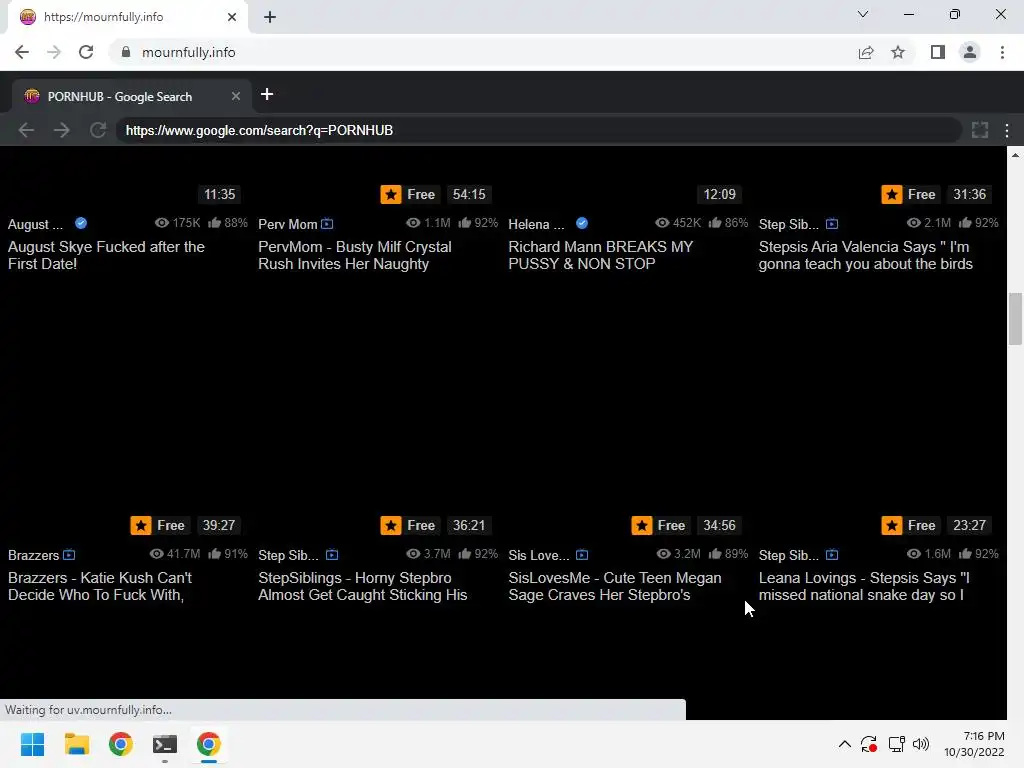
Task: Click the Free badge beside 31:36
Action: 910,195
